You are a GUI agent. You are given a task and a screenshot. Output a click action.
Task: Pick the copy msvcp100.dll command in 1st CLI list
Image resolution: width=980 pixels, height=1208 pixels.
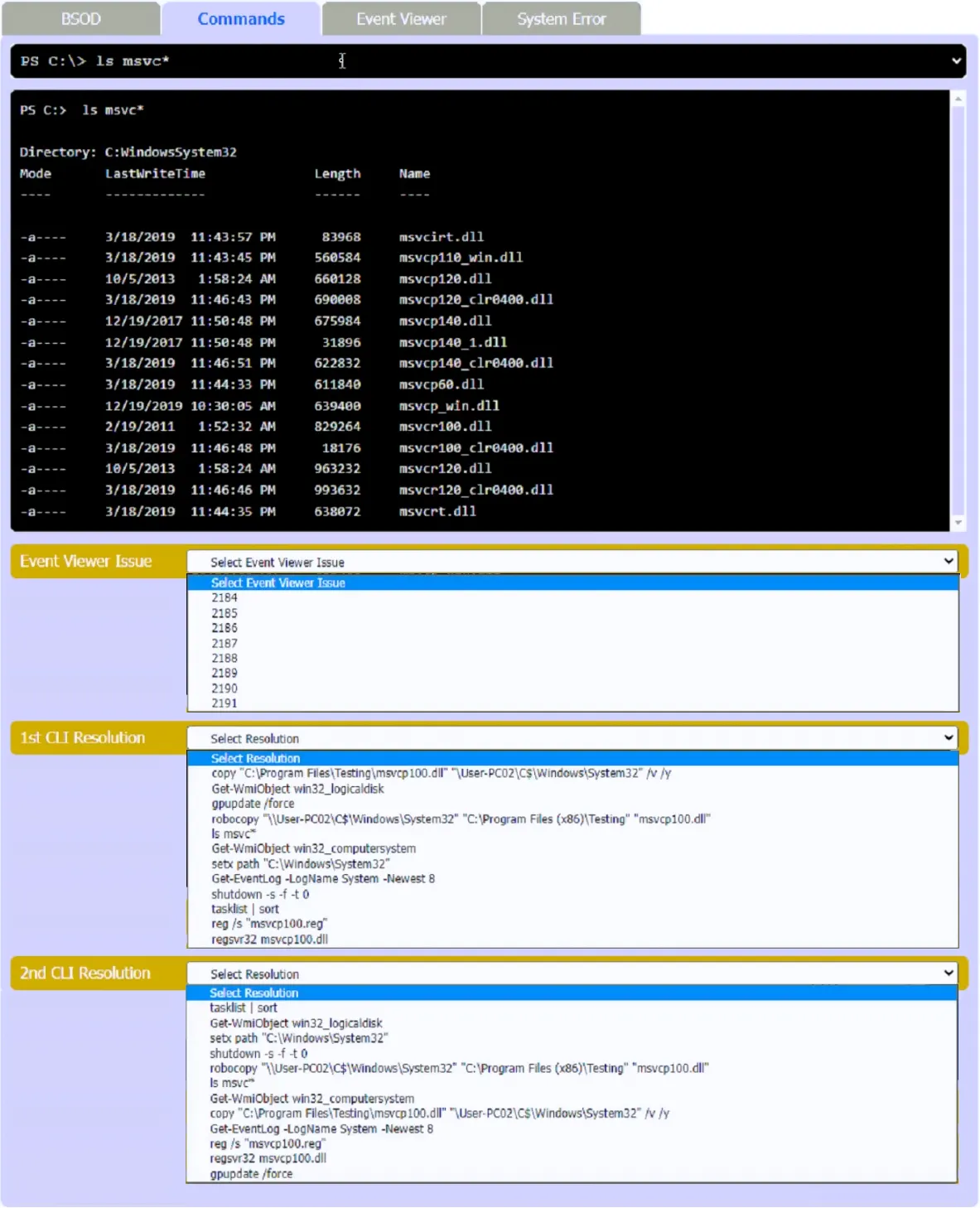(572, 773)
